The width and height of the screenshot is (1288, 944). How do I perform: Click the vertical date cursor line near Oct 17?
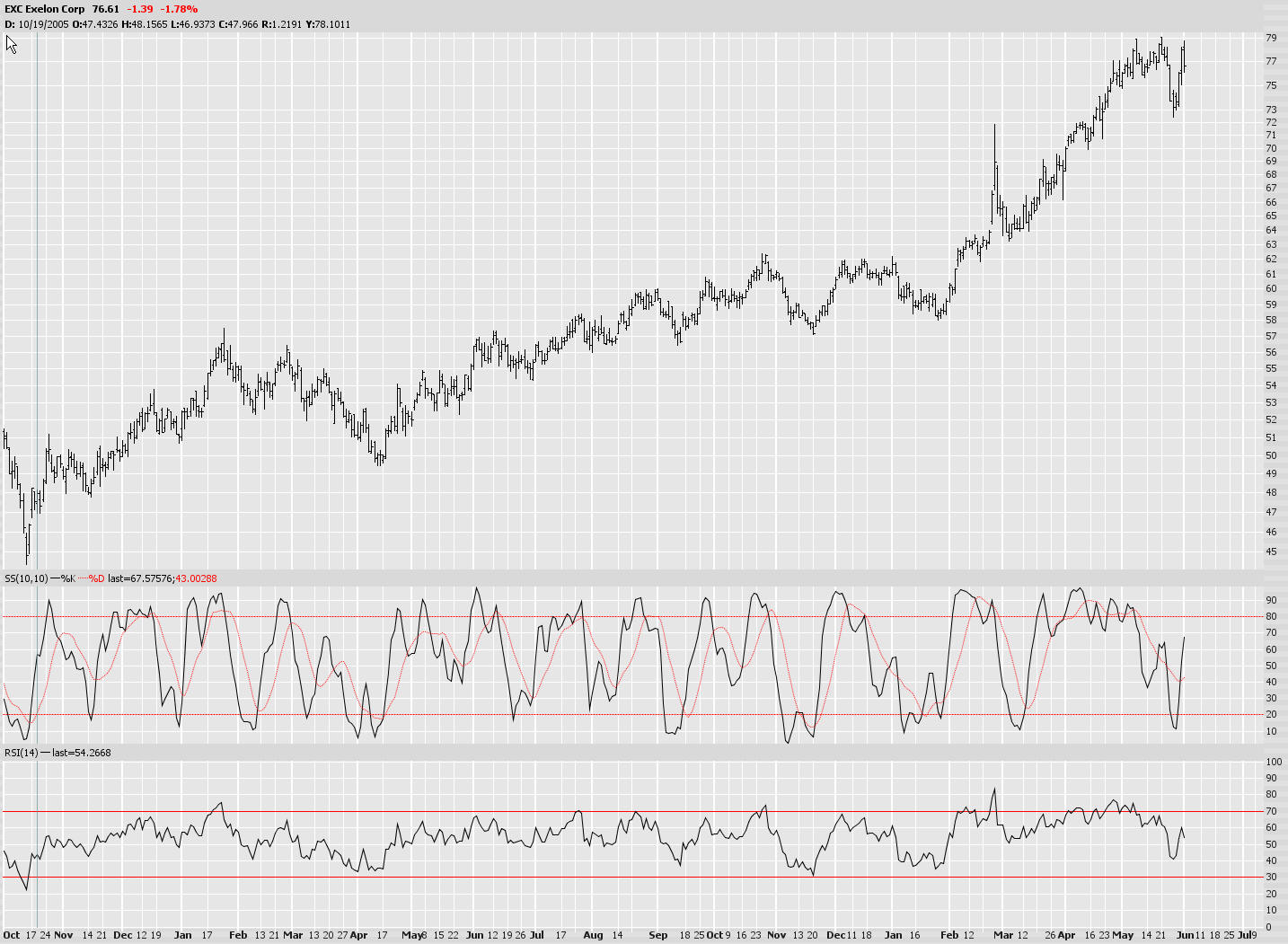(37, 481)
